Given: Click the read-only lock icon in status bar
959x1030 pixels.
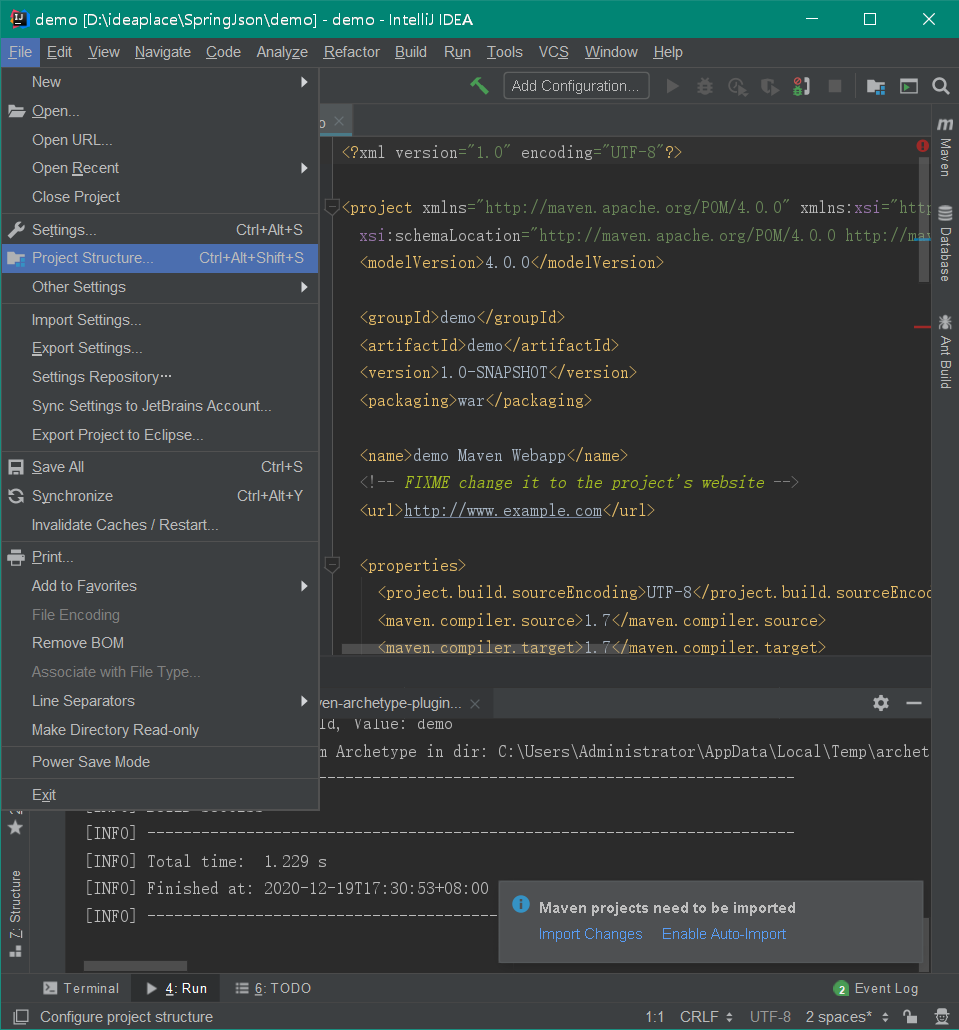Looking at the screenshot, I should (x=910, y=1017).
